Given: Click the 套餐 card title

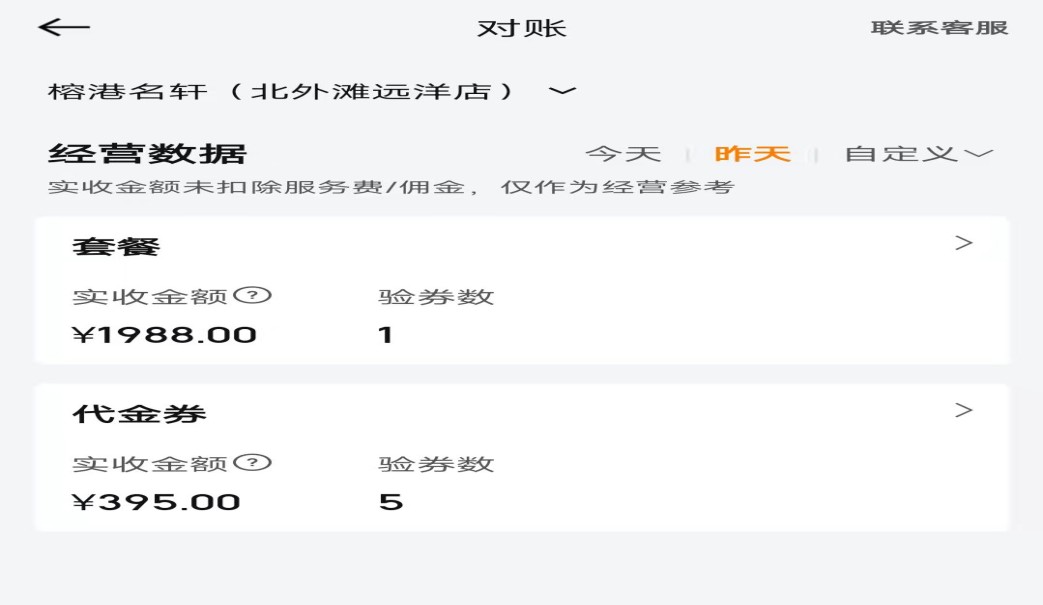Looking at the screenshot, I should pos(116,247).
